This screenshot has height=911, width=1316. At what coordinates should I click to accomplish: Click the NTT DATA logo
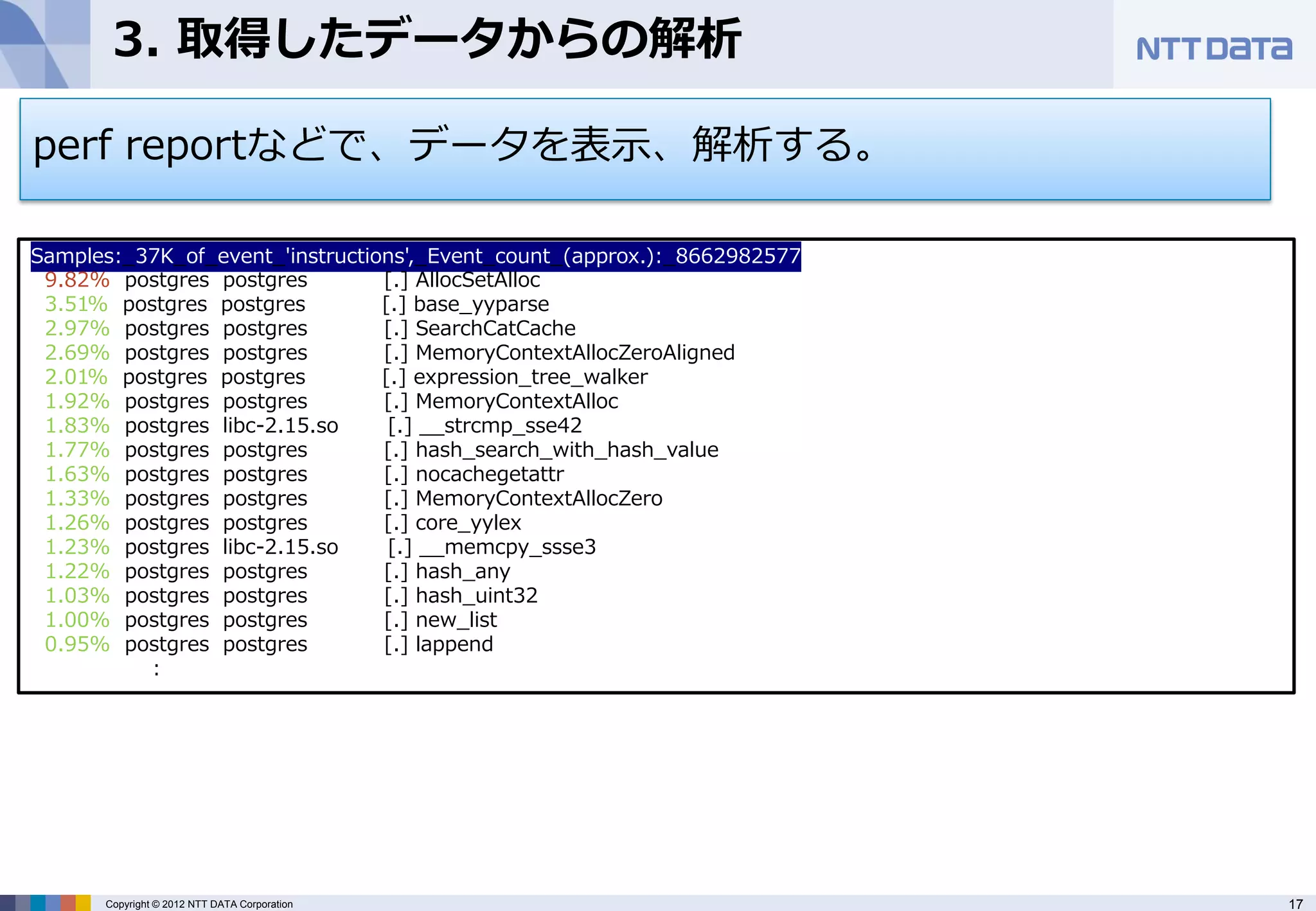(1214, 49)
